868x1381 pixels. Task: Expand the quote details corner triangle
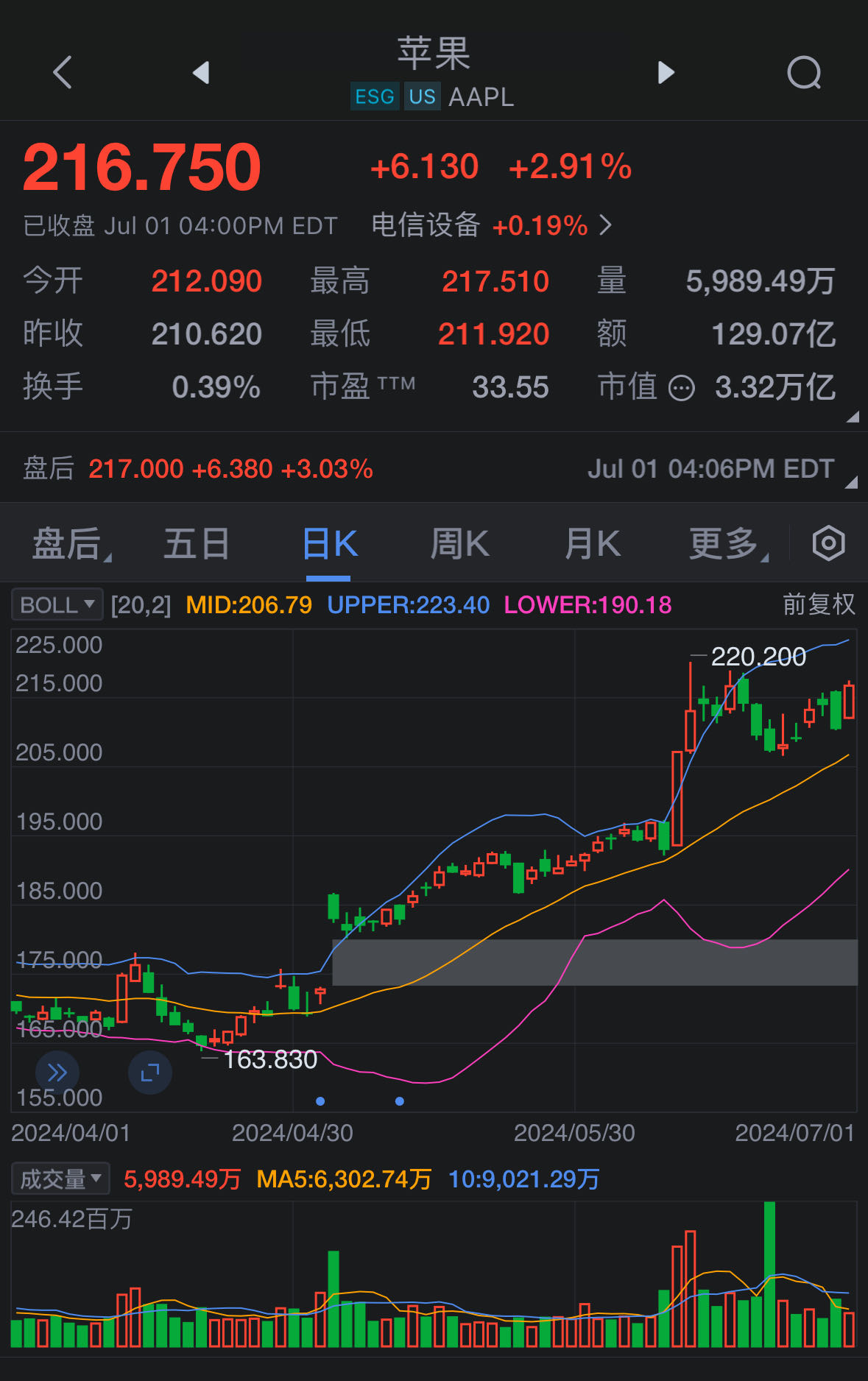(x=853, y=417)
